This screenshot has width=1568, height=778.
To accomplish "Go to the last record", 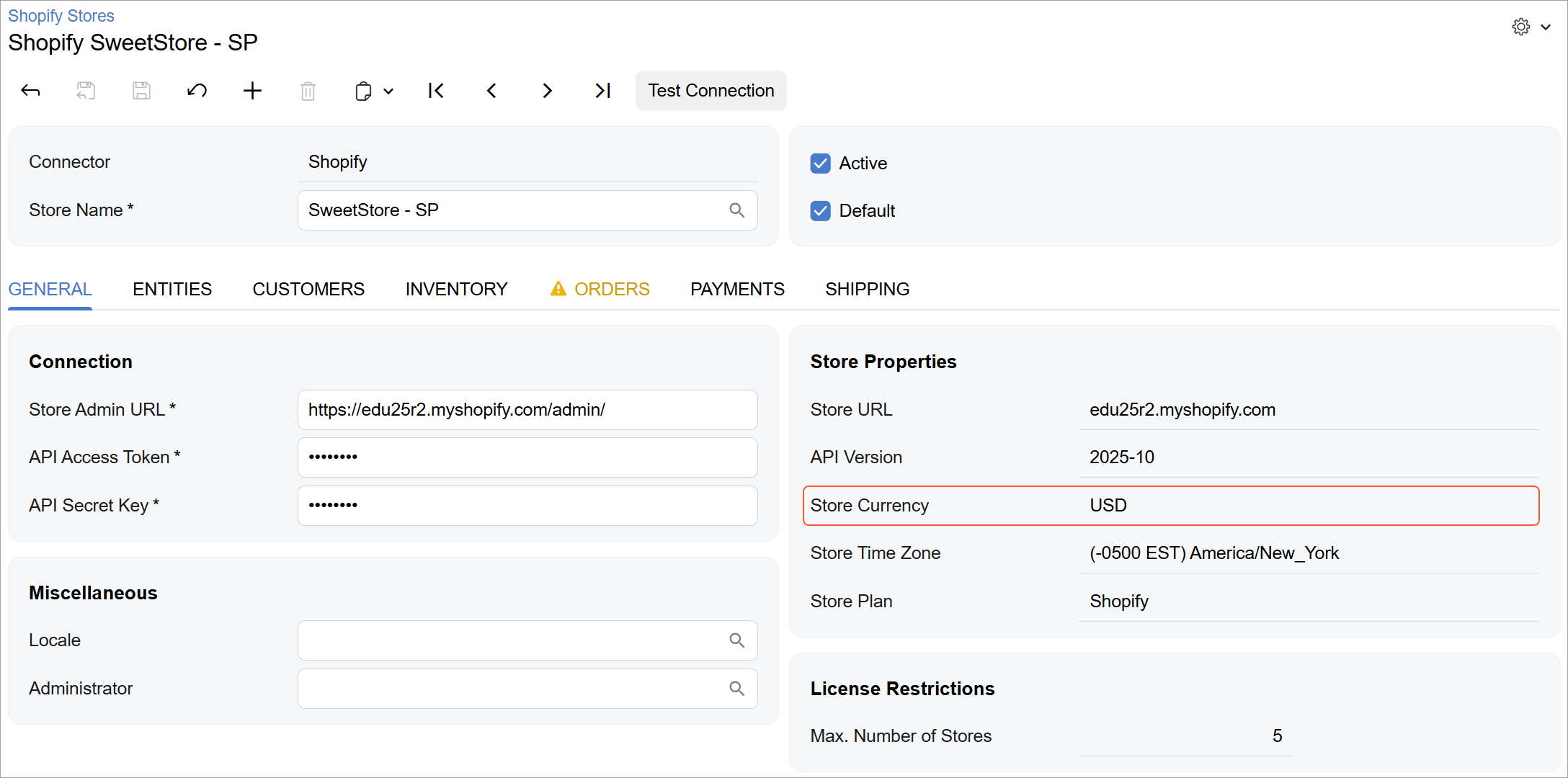I will pyautogui.click(x=602, y=91).
